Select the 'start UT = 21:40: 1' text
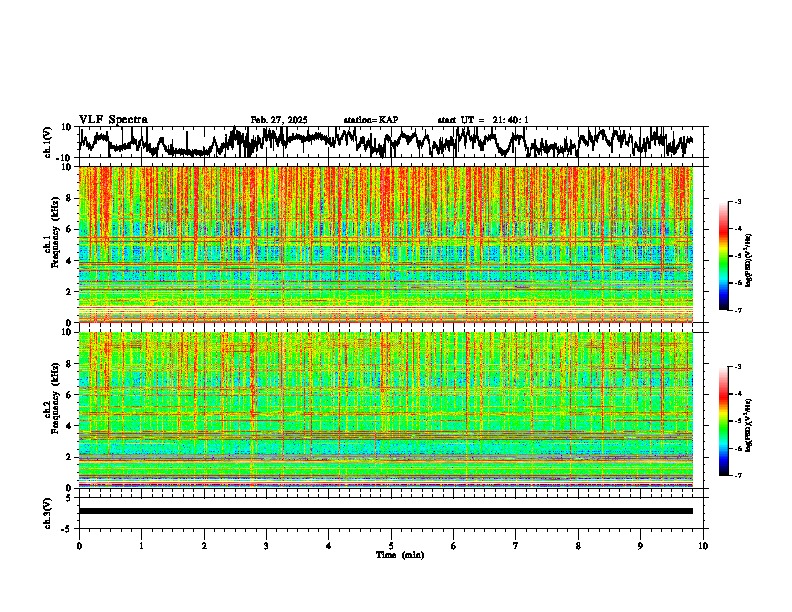 coord(483,120)
